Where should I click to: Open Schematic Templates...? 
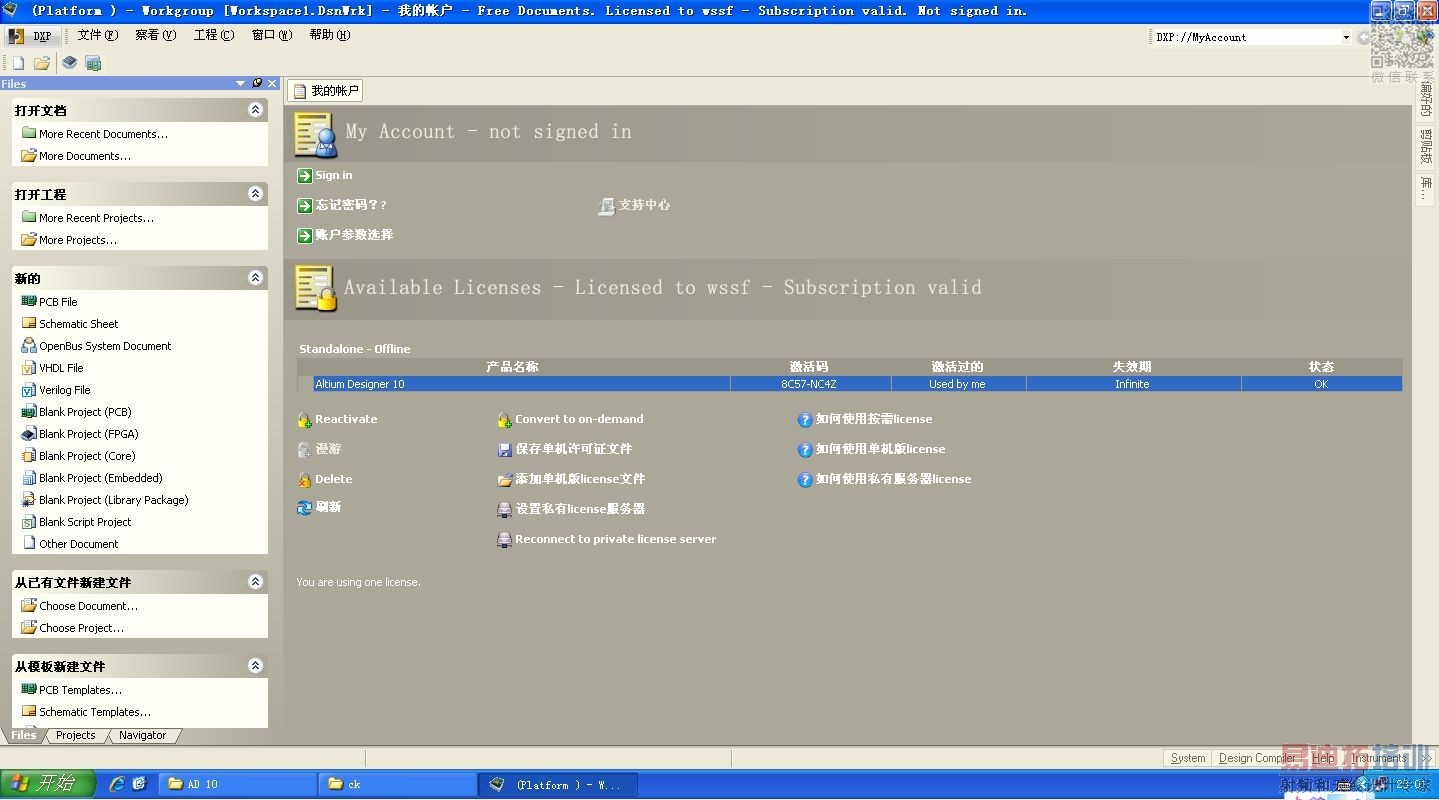click(x=95, y=712)
